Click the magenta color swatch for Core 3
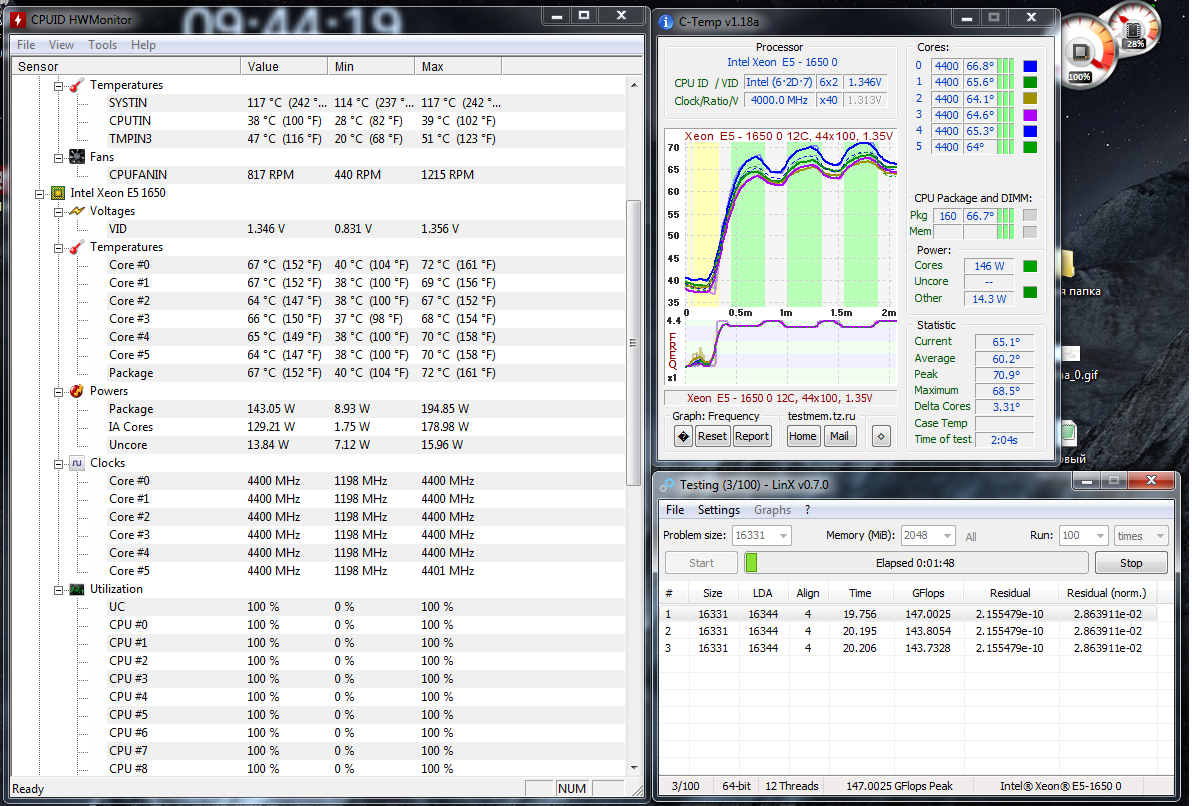 pyautogui.click(x=1030, y=115)
